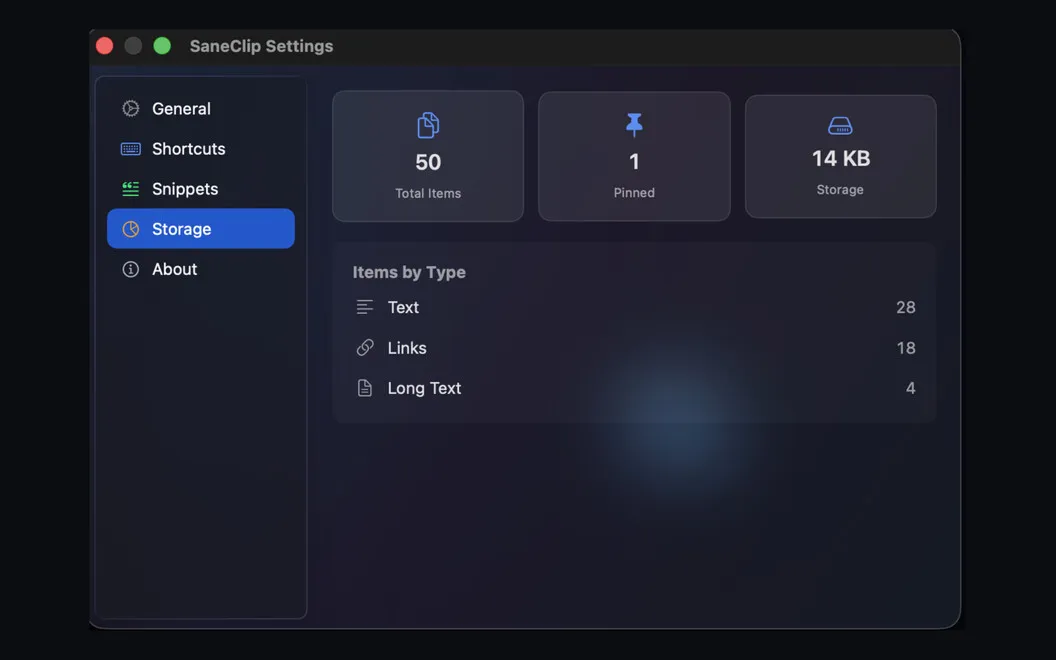This screenshot has width=1056, height=660.
Task: Click the disk drive icon on the Storage card
Action: pos(840,126)
